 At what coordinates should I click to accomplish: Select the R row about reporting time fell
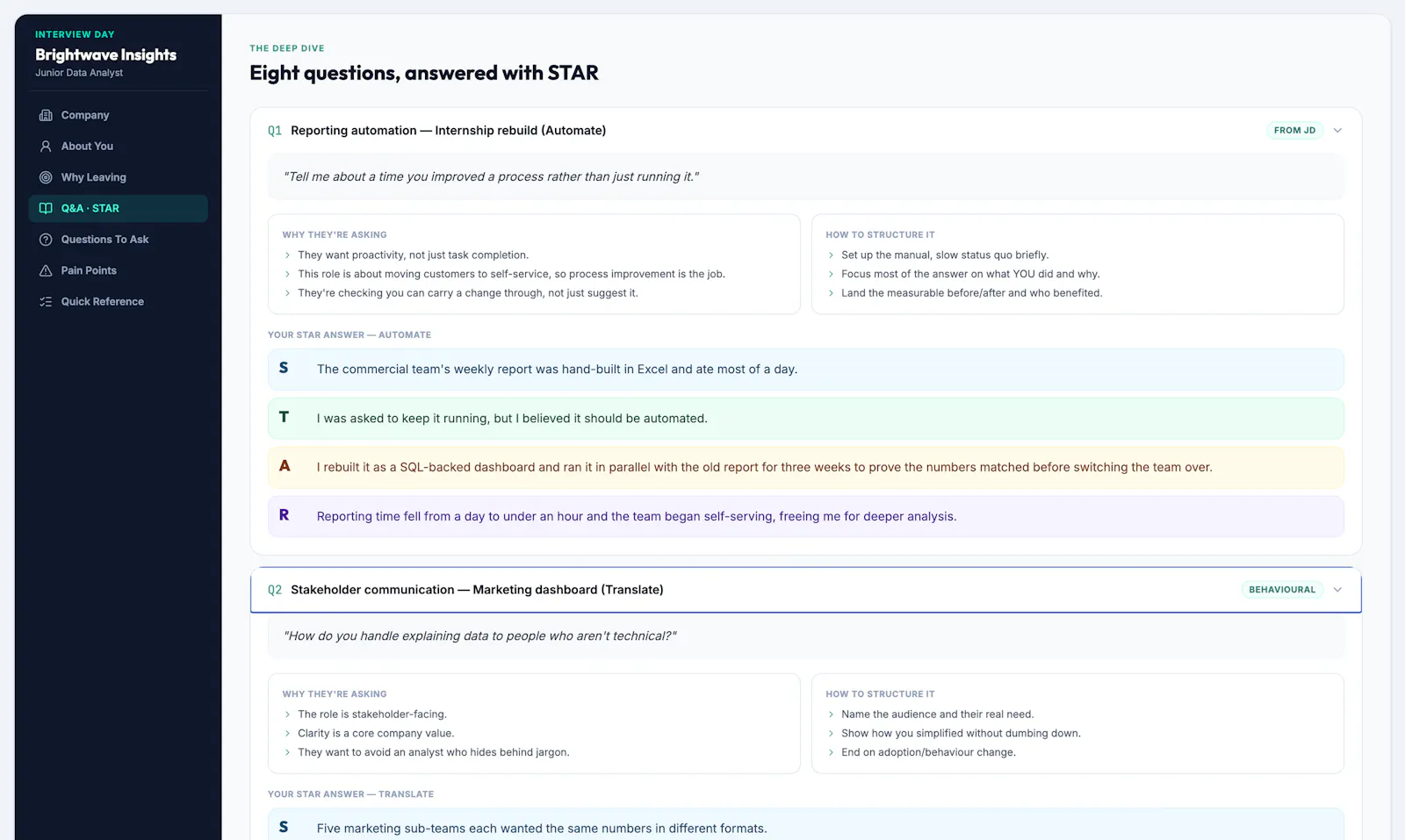pyautogui.click(x=806, y=517)
